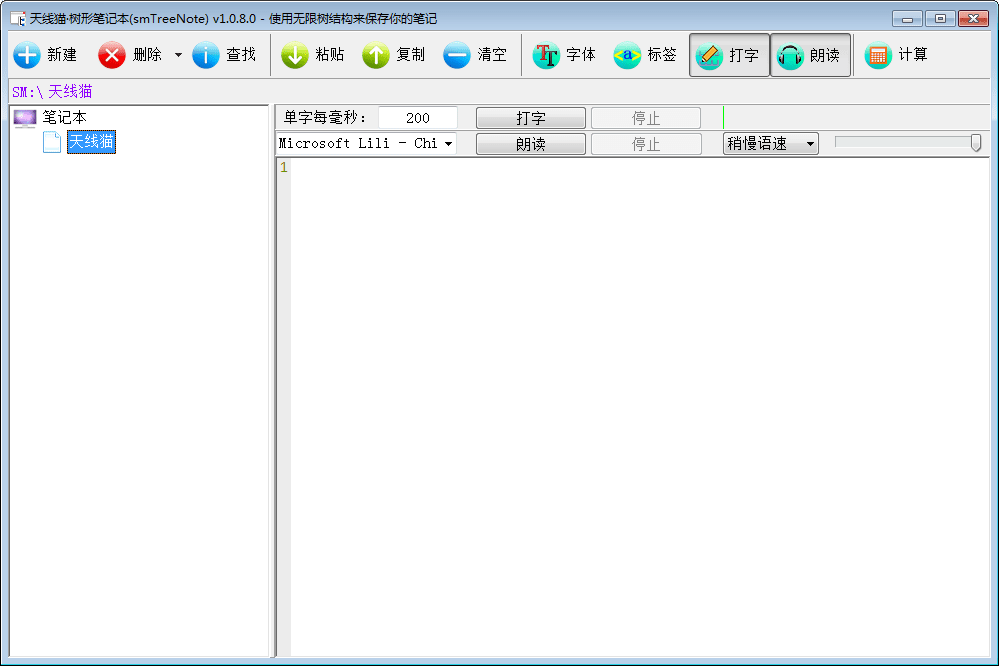This screenshot has height=666, width=999.
Task: Click inside the note text editor area
Action: [x=640, y=407]
